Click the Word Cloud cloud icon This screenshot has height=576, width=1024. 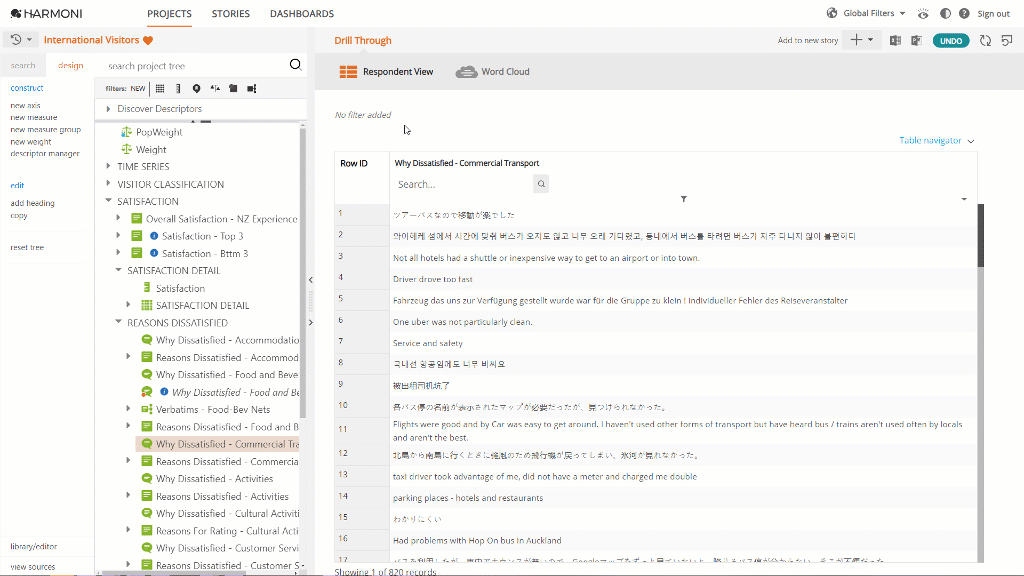[x=466, y=72]
